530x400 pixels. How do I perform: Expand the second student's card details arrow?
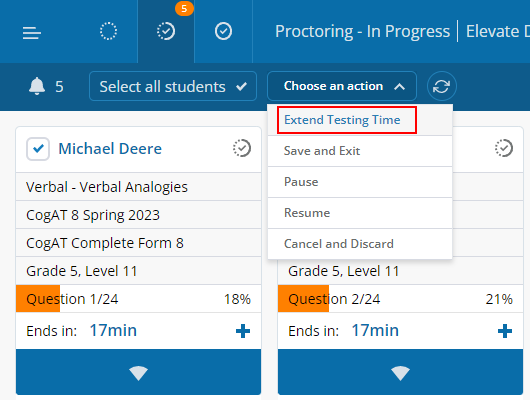click(x=400, y=372)
